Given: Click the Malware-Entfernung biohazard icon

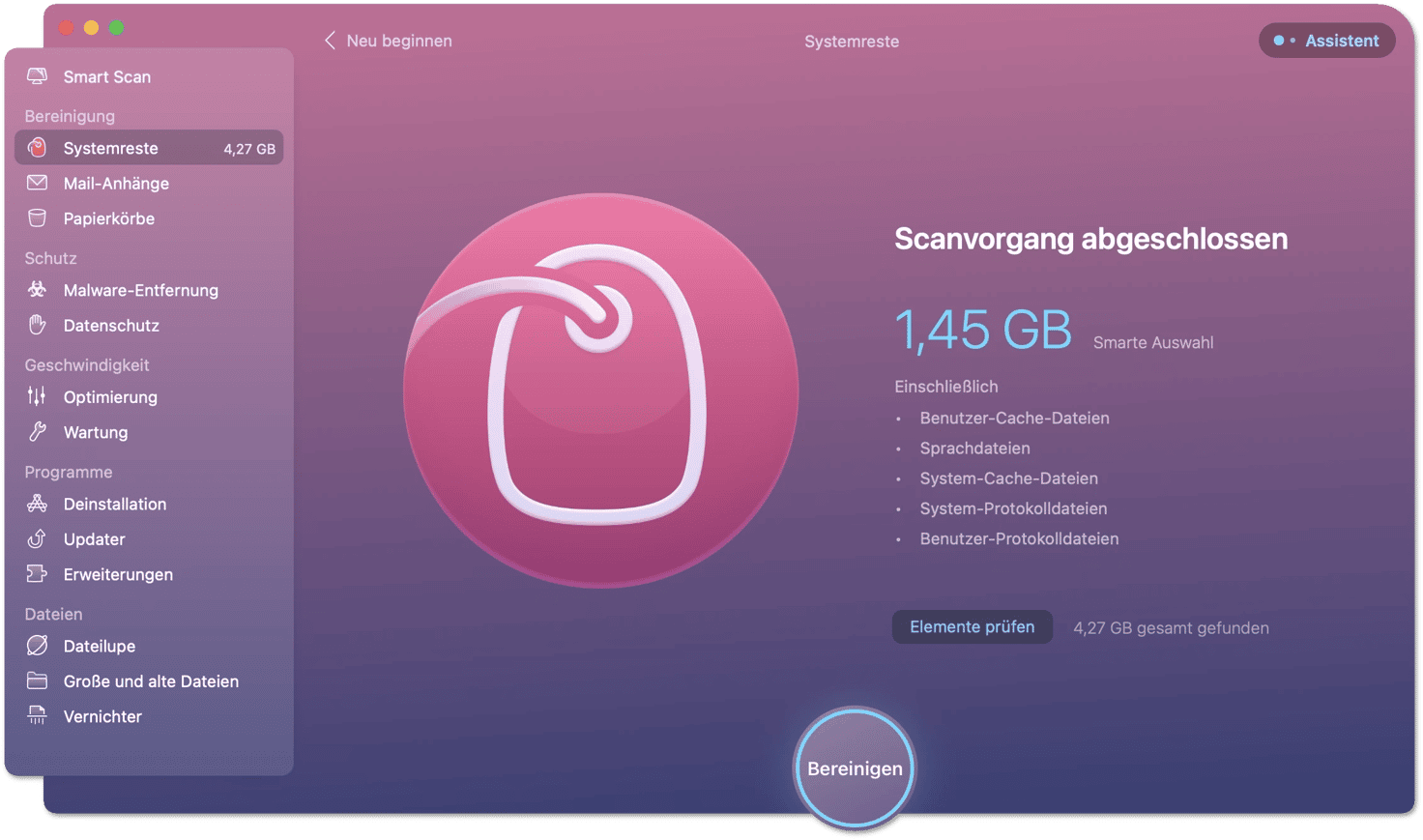Looking at the screenshot, I should 37,290.
